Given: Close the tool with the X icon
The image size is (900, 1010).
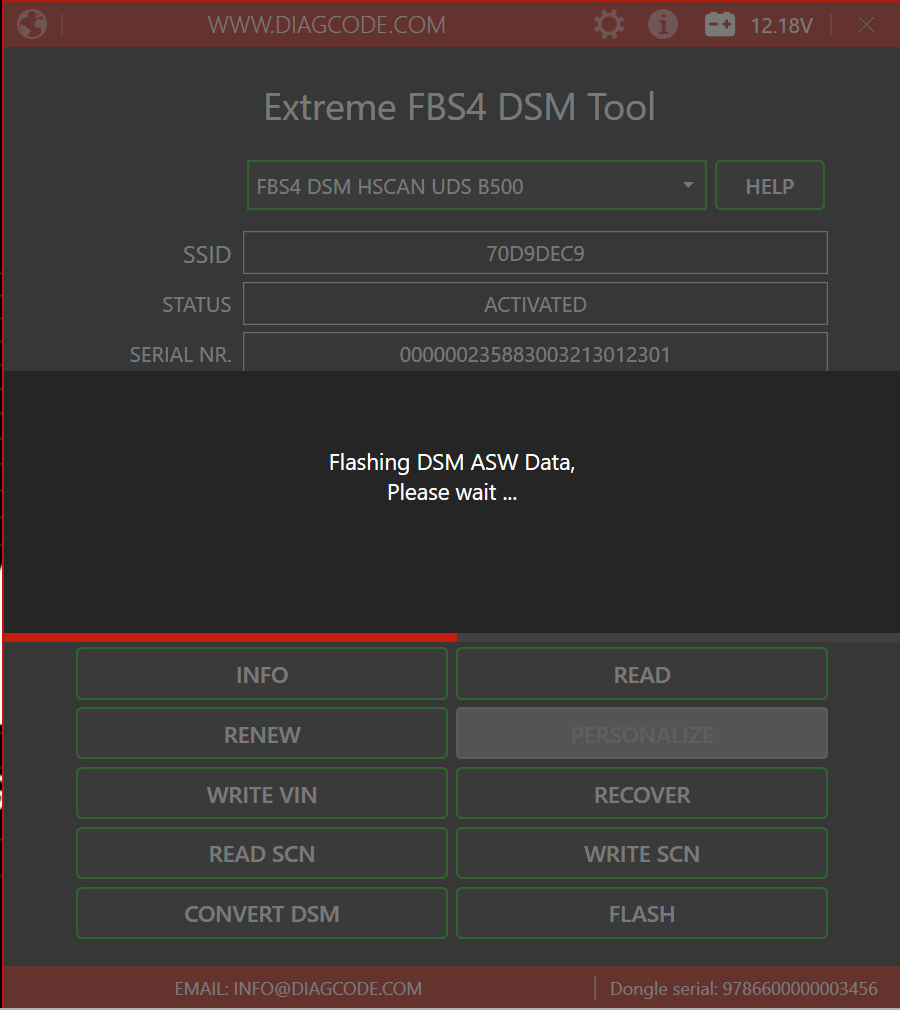Looking at the screenshot, I should click(x=866, y=25).
